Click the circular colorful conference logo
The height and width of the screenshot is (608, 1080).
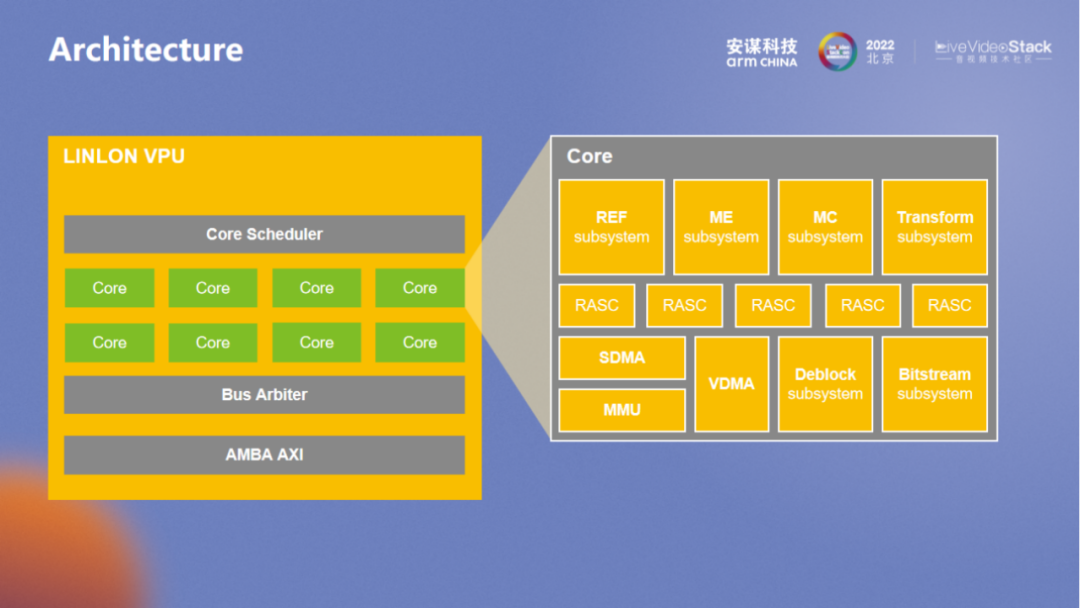837,51
